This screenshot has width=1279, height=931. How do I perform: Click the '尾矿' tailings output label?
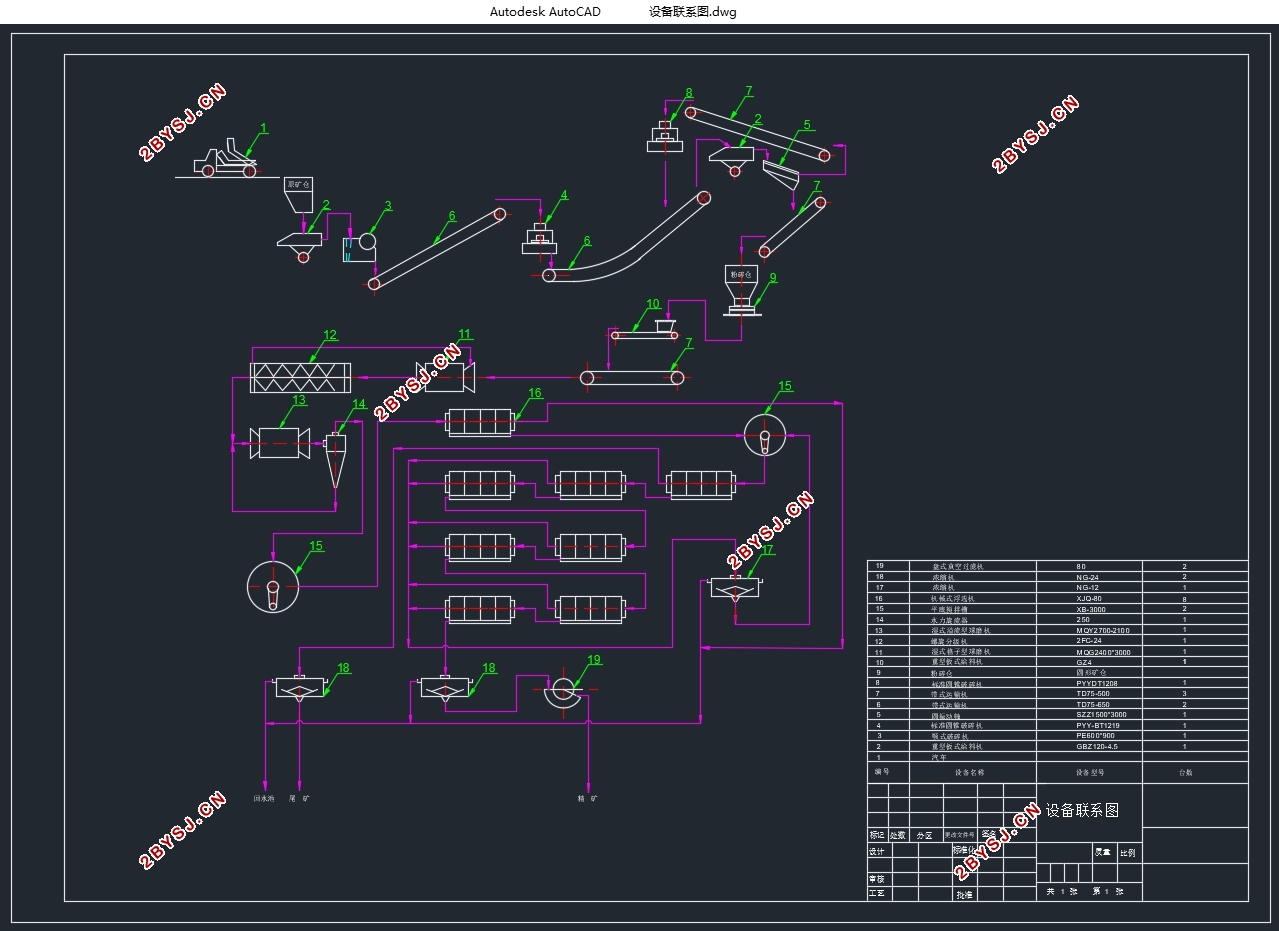(x=300, y=799)
